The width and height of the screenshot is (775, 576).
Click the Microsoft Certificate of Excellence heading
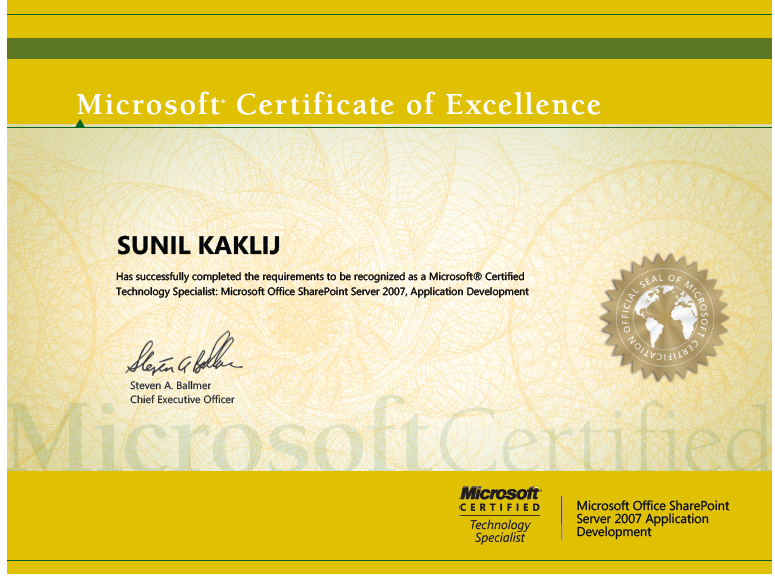point(339,104)
